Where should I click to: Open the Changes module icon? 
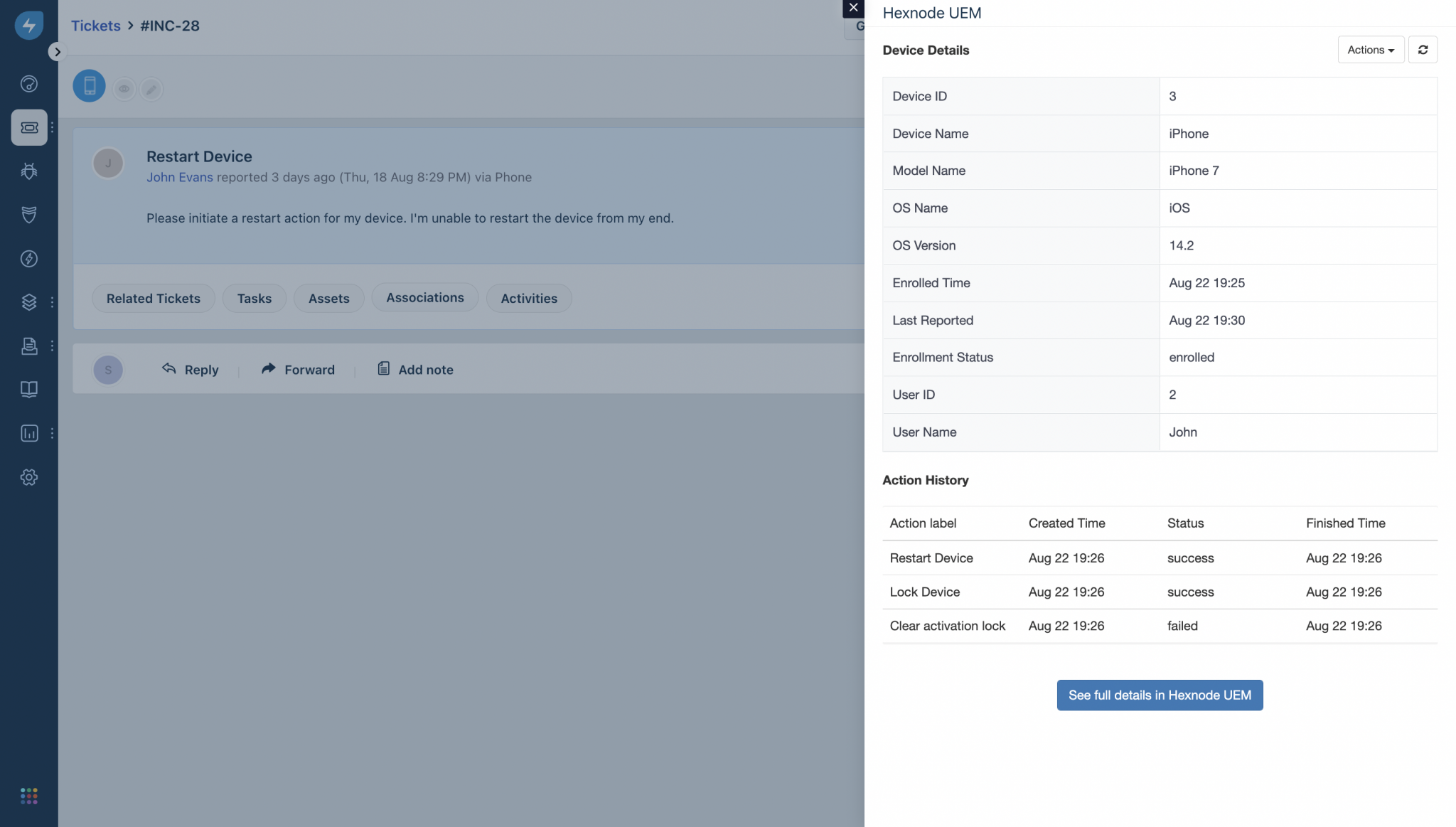pyautogui.click(x=29, y=215)
